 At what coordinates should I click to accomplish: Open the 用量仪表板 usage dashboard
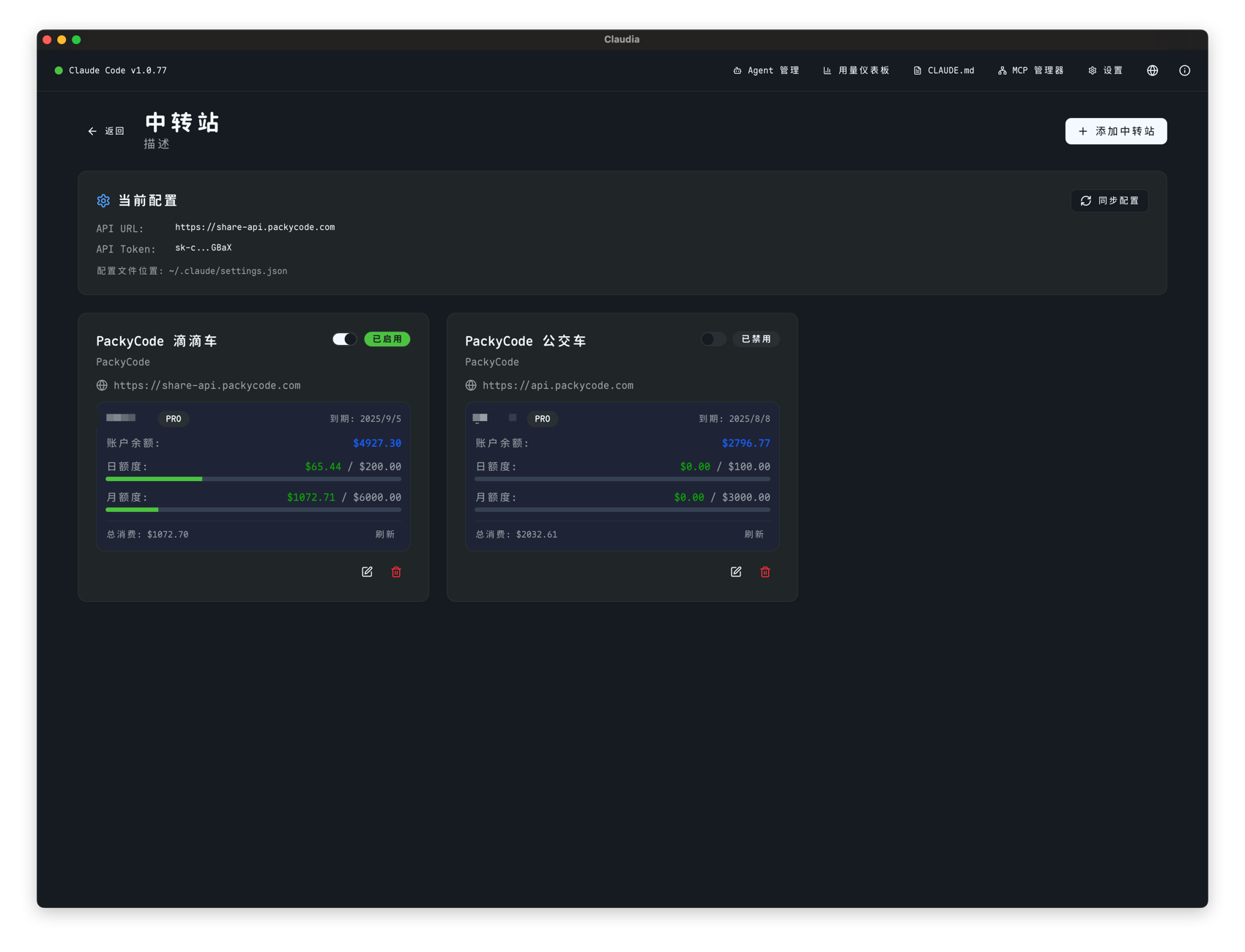pos(856,70)
